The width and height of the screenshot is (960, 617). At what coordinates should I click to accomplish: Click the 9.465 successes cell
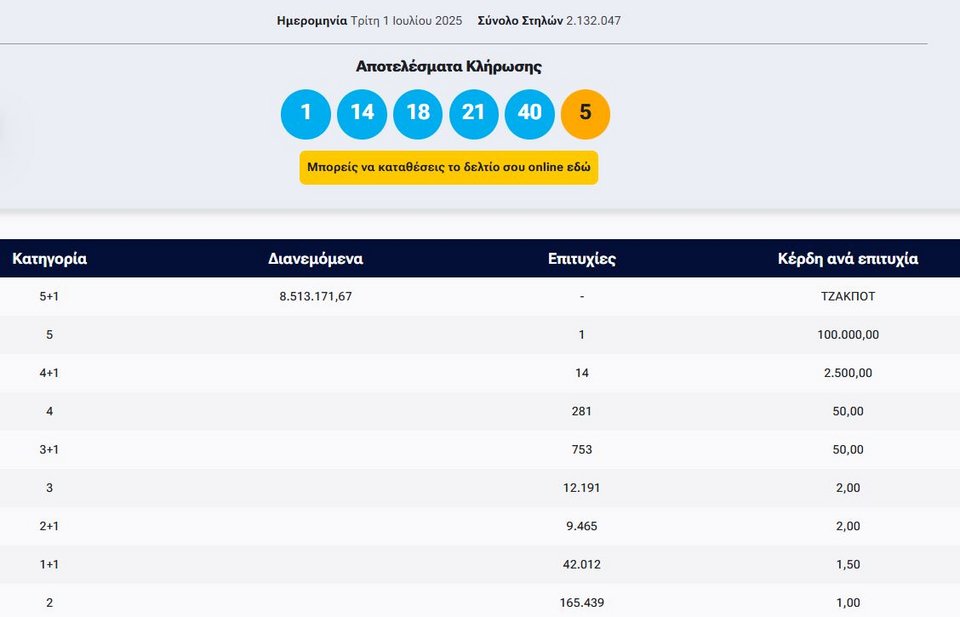582,526
